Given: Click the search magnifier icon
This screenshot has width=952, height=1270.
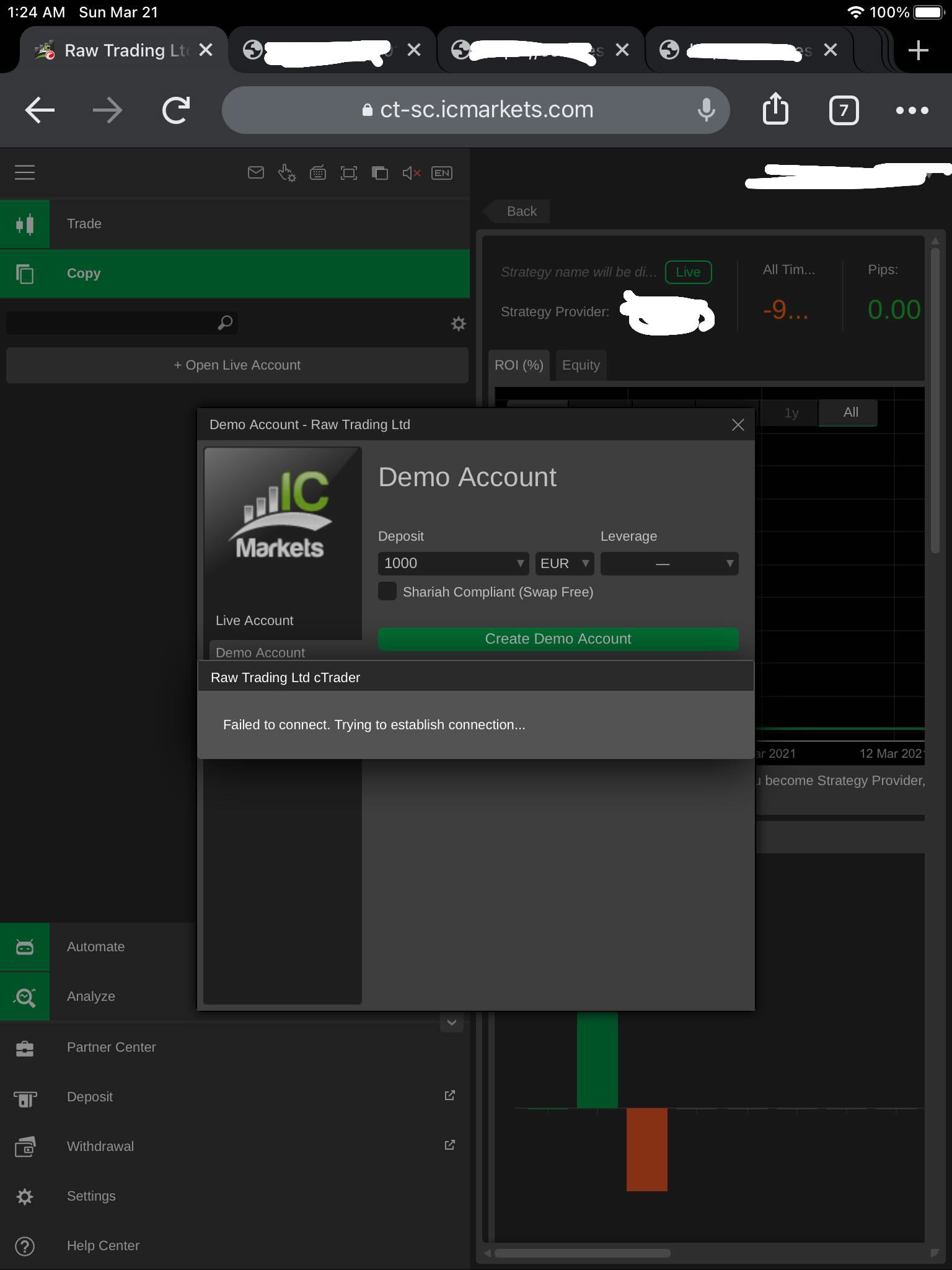Looking at the screenshot, I should coord(225,322).
